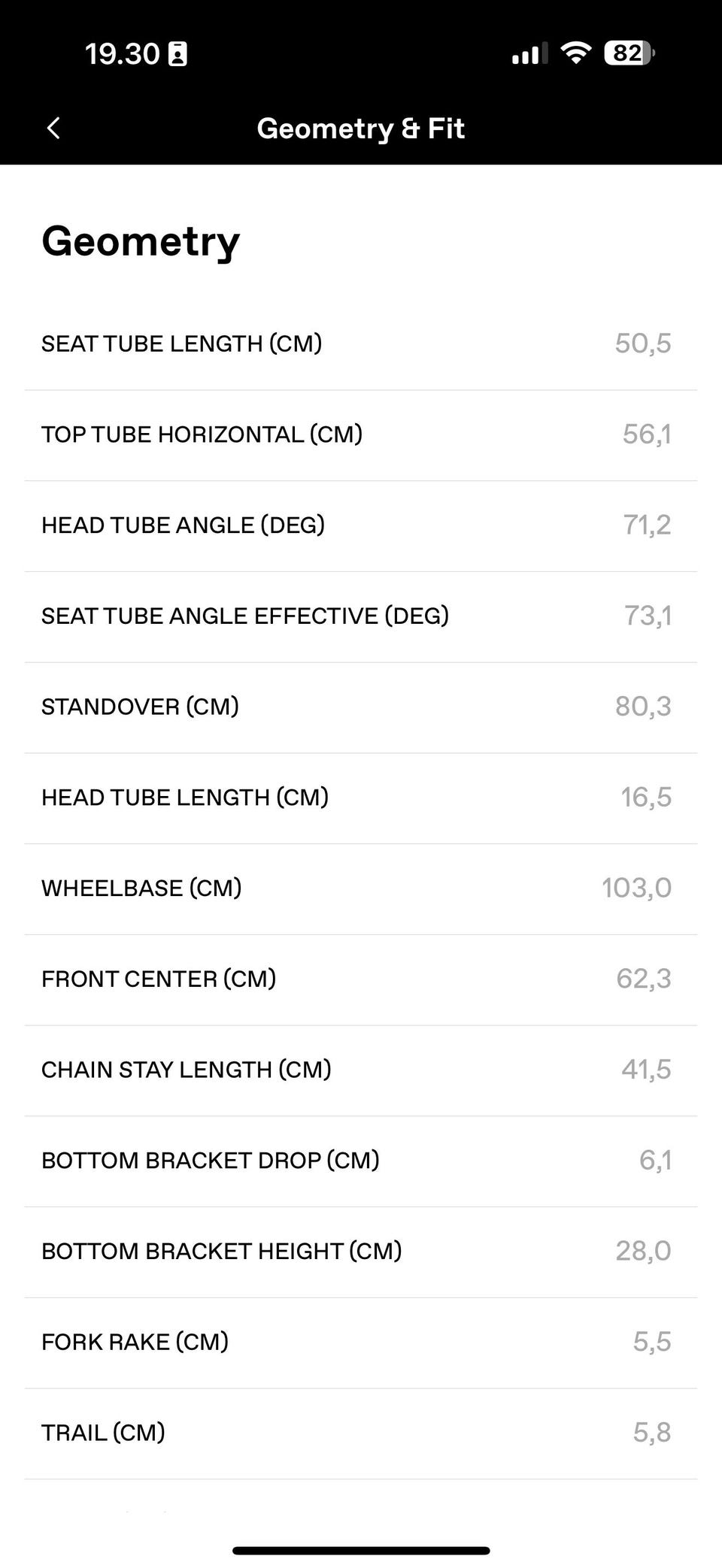
Task: Tap the cellular signal bars icon
Action: pos(529,54)
